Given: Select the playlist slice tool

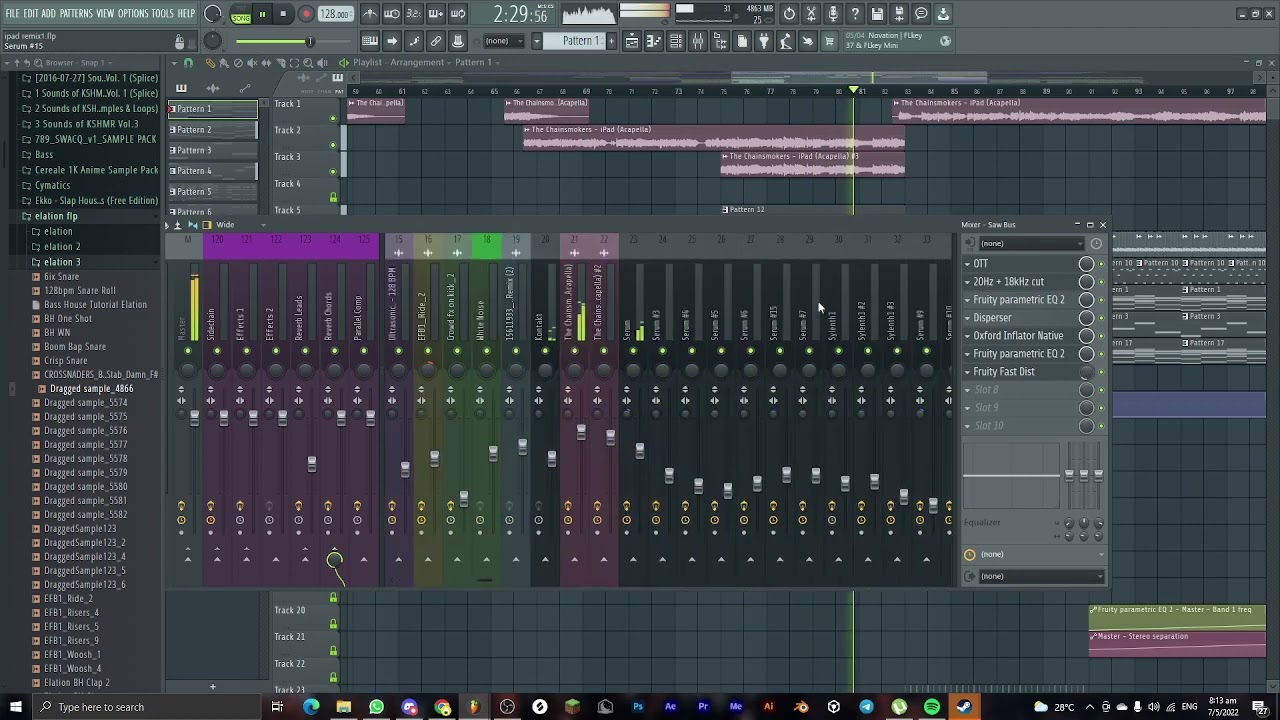Looking at the screenshot, I should coord(280,62).
